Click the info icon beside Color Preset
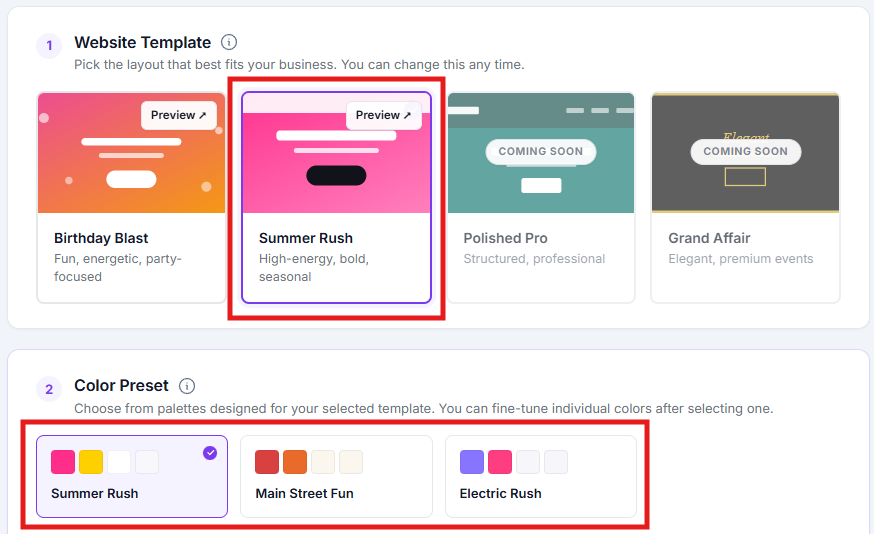Image resolution: width=874 pixels, height=534 pixels. (x=187, y=386)
